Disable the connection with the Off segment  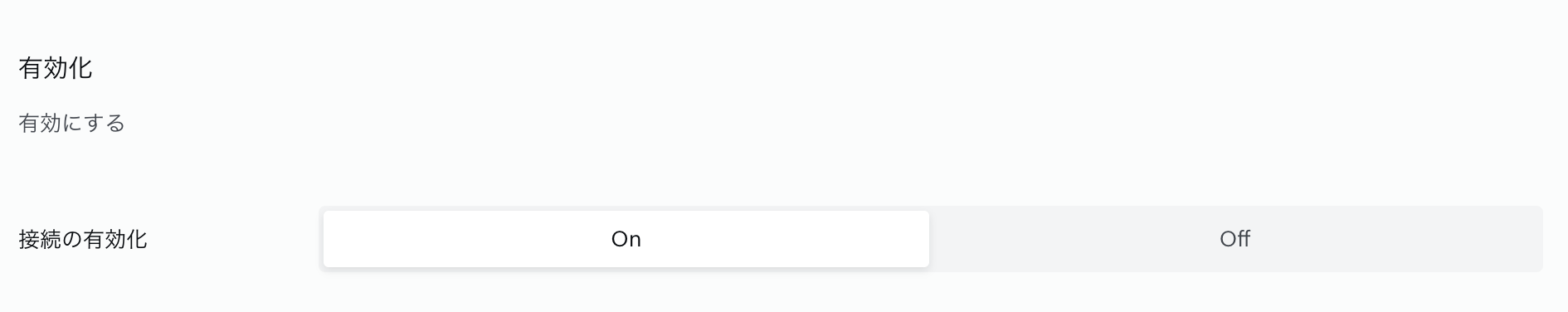(1234, 239)
